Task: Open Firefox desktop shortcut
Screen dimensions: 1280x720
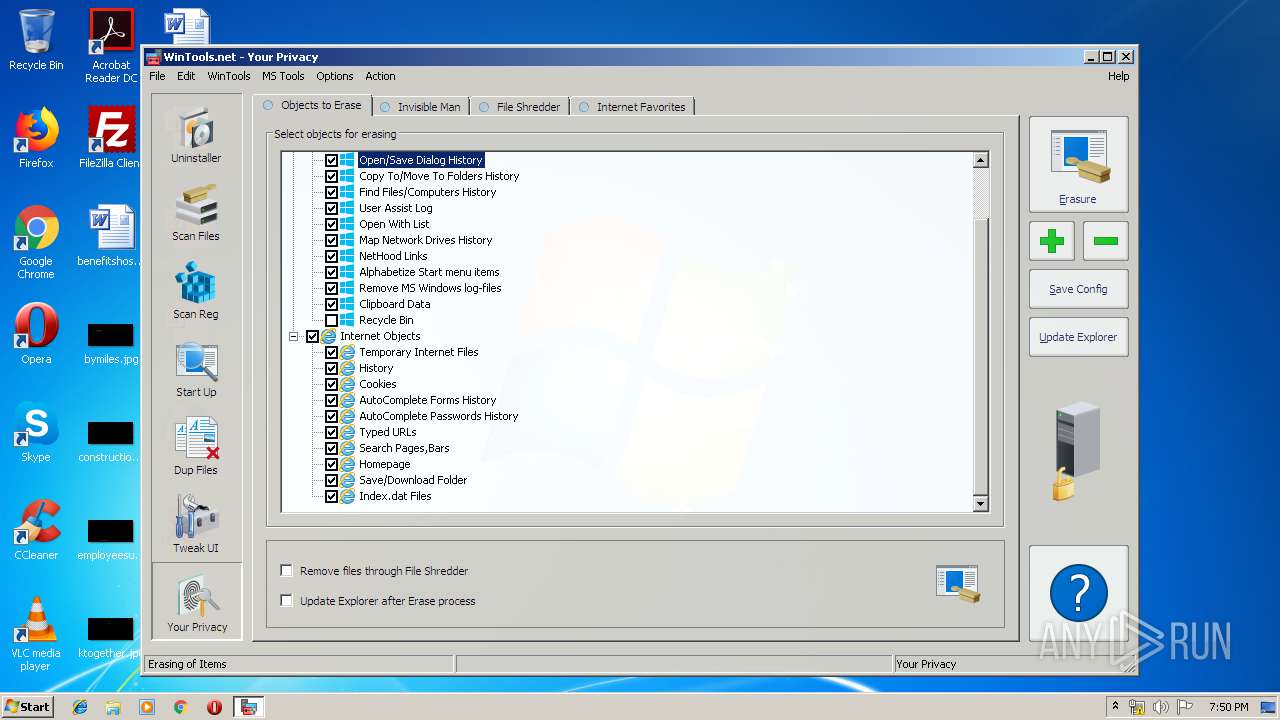Action: (36, 138)
